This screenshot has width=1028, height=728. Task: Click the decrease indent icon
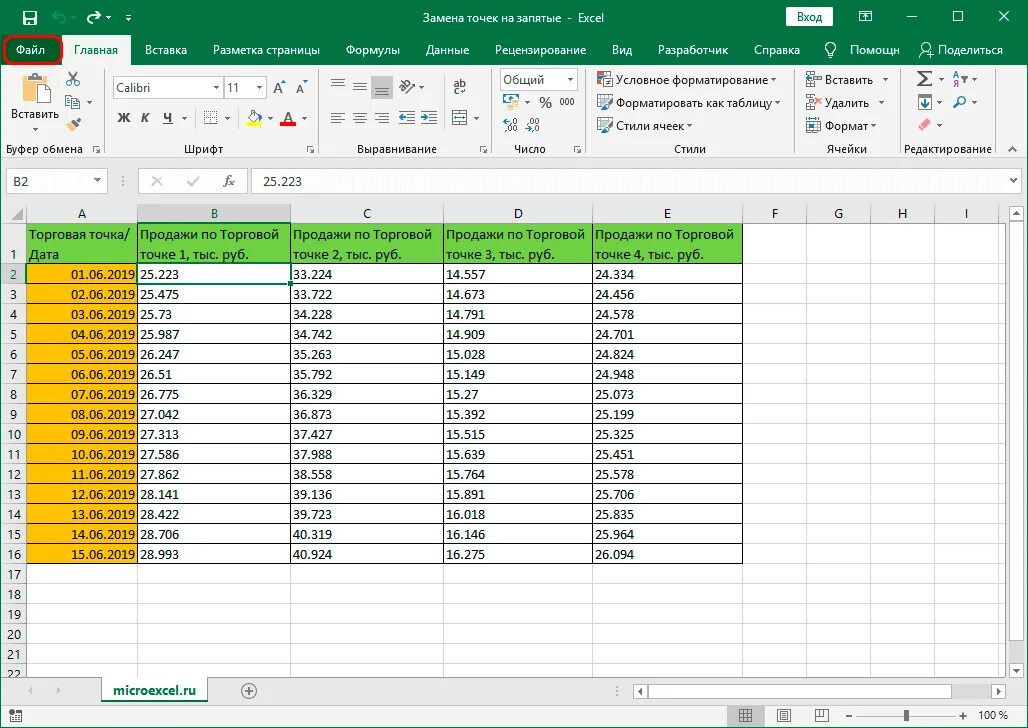coord(406,118)
